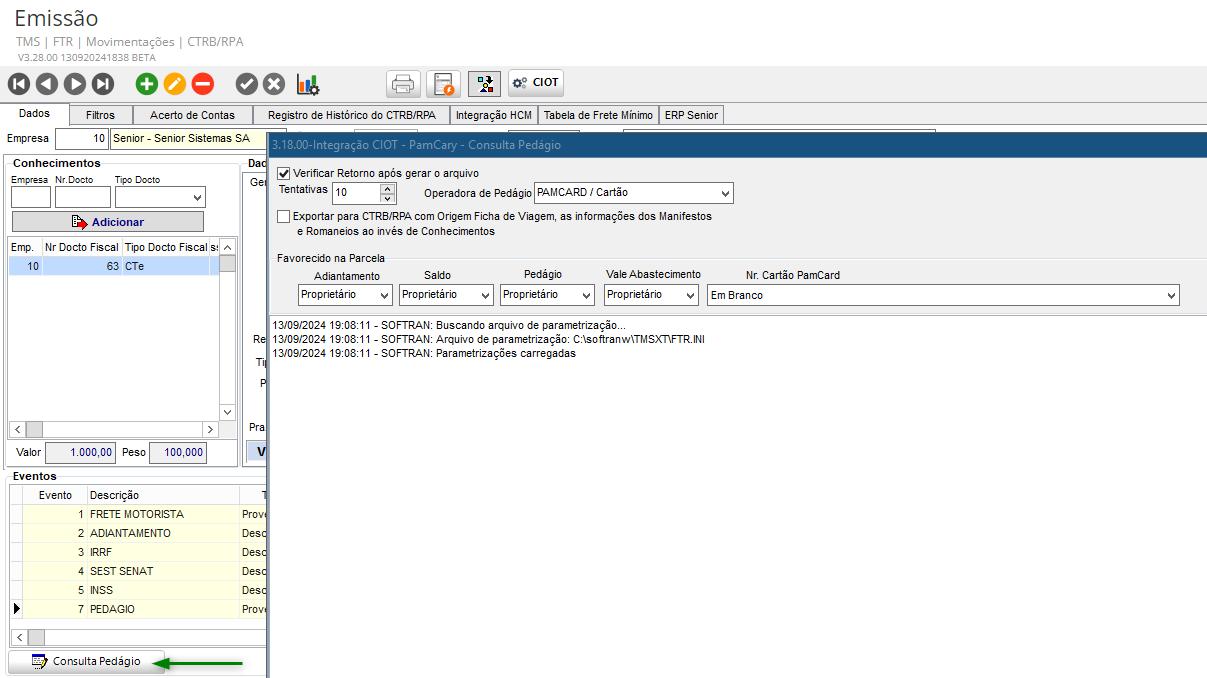Click Conhecimentos Empresa input field

pyautogui.click(x=31, y=197)
